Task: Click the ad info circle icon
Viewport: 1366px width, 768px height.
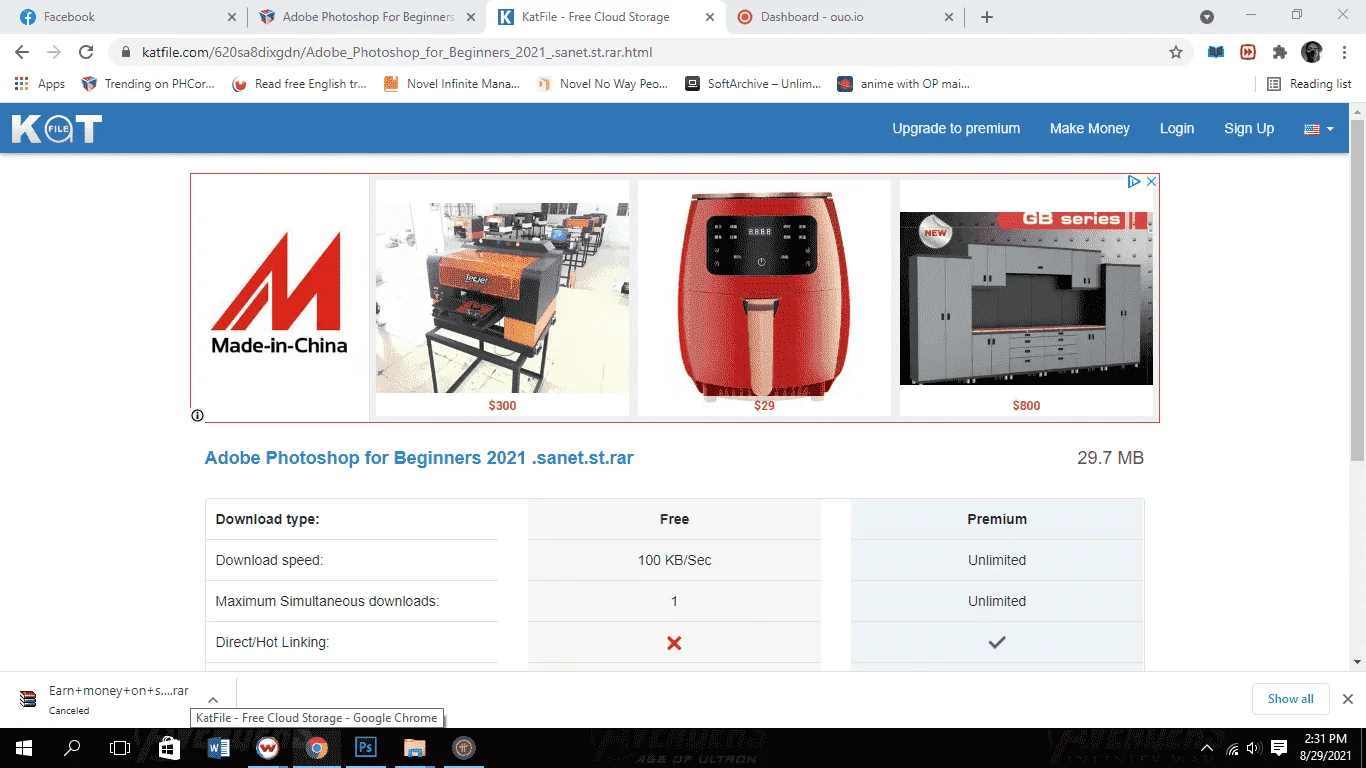Action: tap(198, 415)
